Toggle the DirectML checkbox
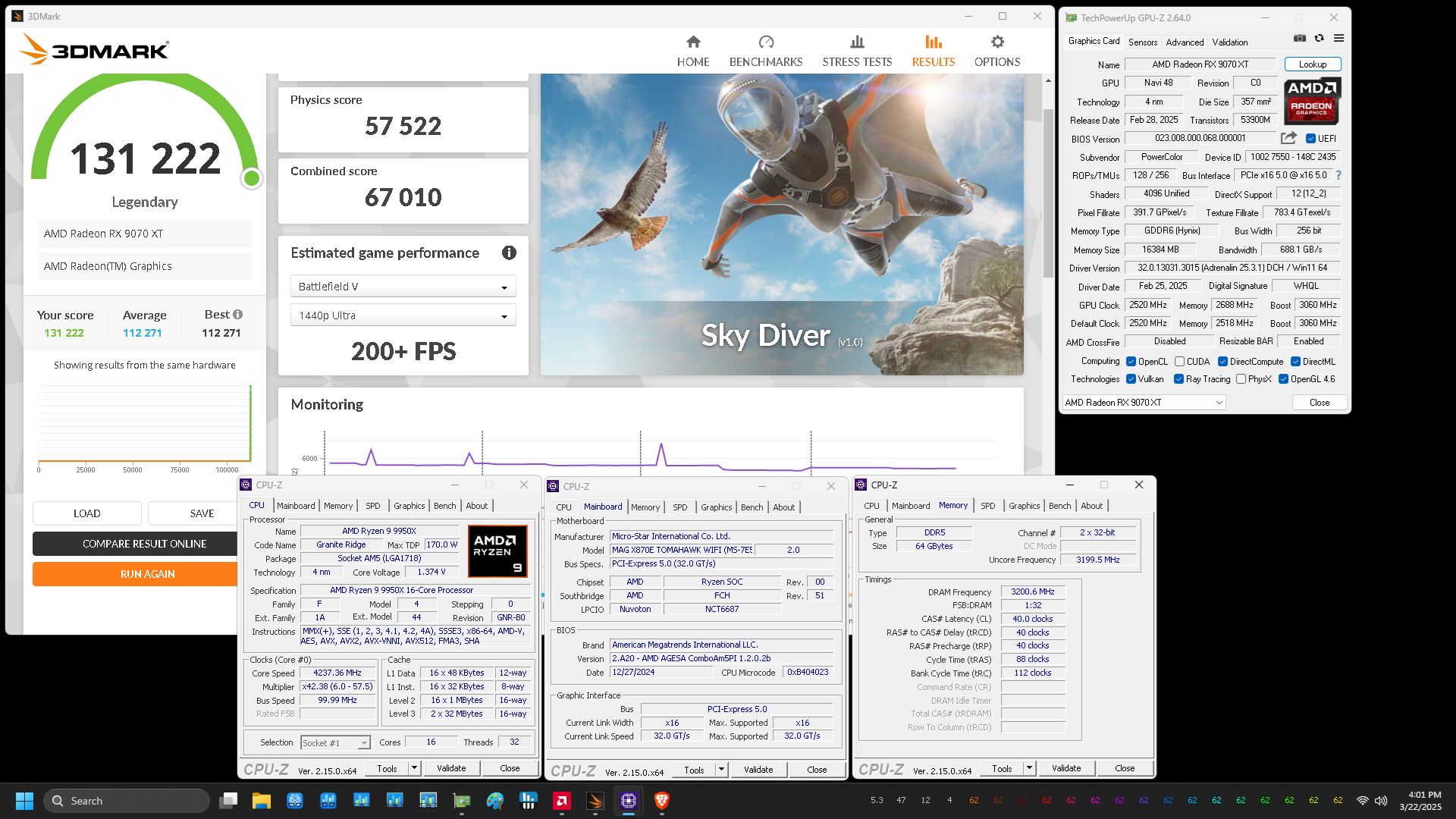Screen dimensions: 1456x819 pos(1296,362)
